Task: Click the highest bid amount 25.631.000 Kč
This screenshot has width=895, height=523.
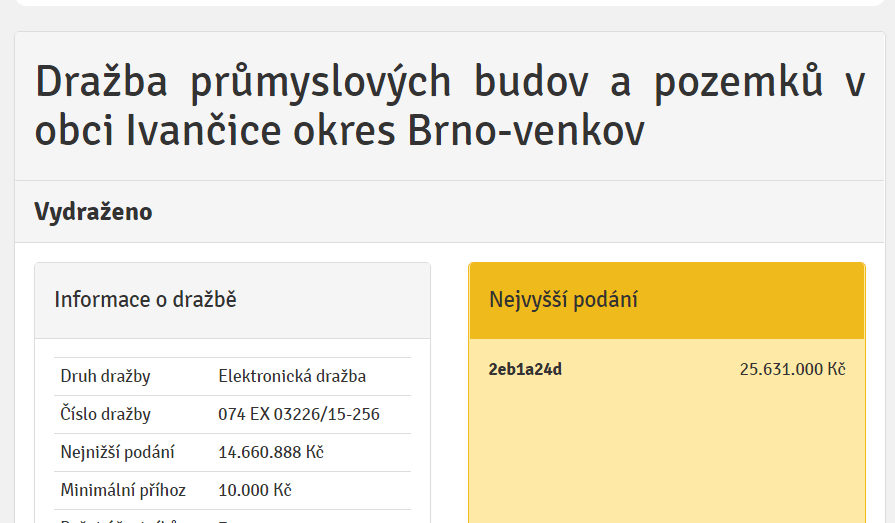Action: coord(792,369)
